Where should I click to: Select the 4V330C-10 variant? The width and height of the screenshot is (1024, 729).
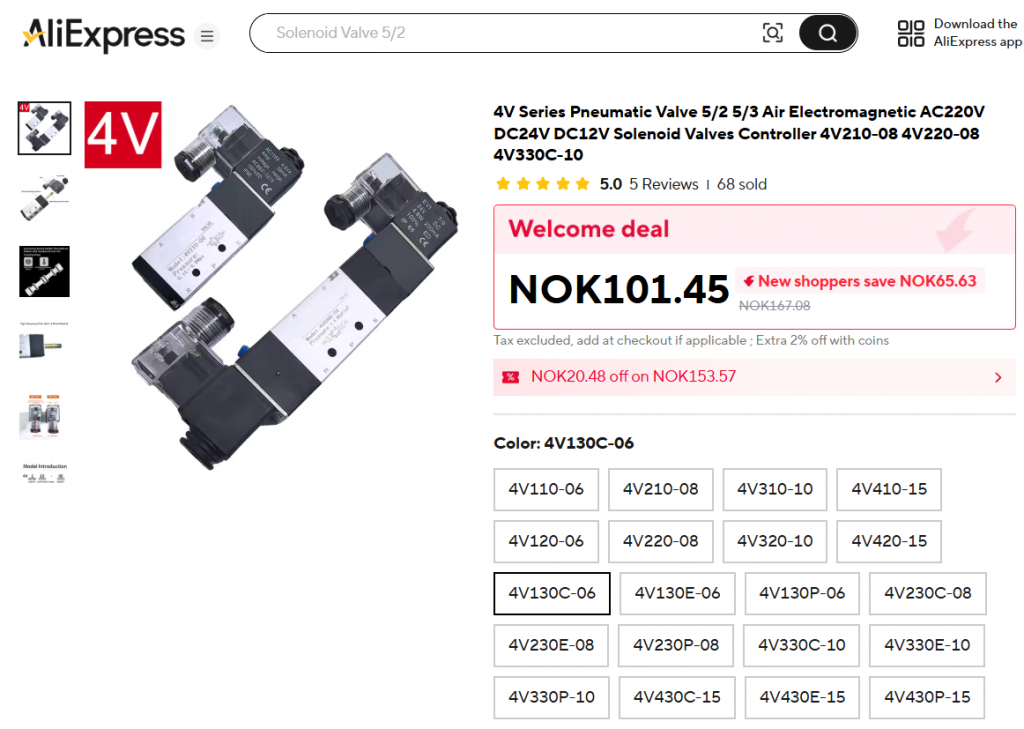(801, 645)
